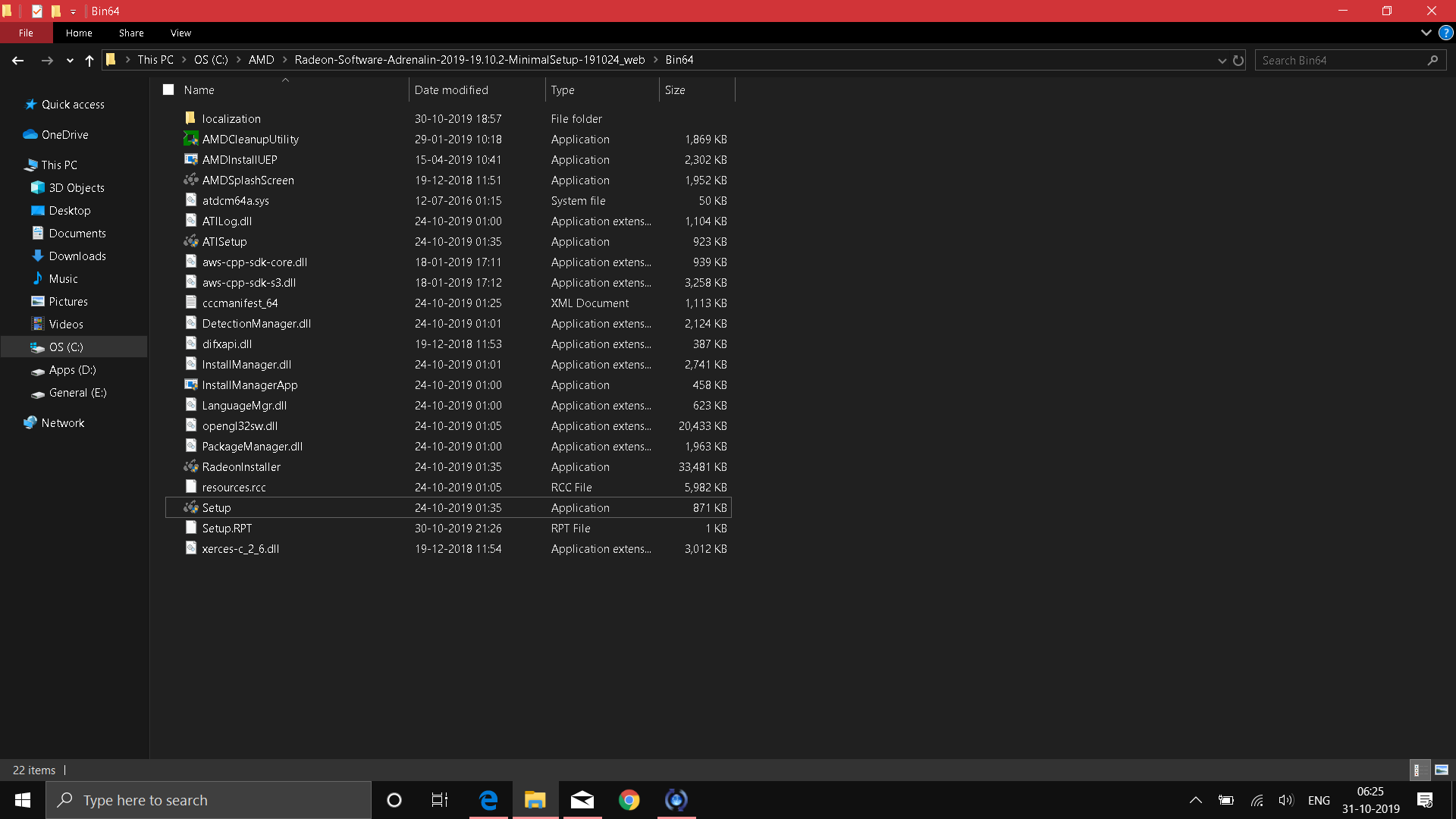1456x819 pixels.
Task: Expand chevron after AMD breadcrumb
Action: (x=285, y=60)
